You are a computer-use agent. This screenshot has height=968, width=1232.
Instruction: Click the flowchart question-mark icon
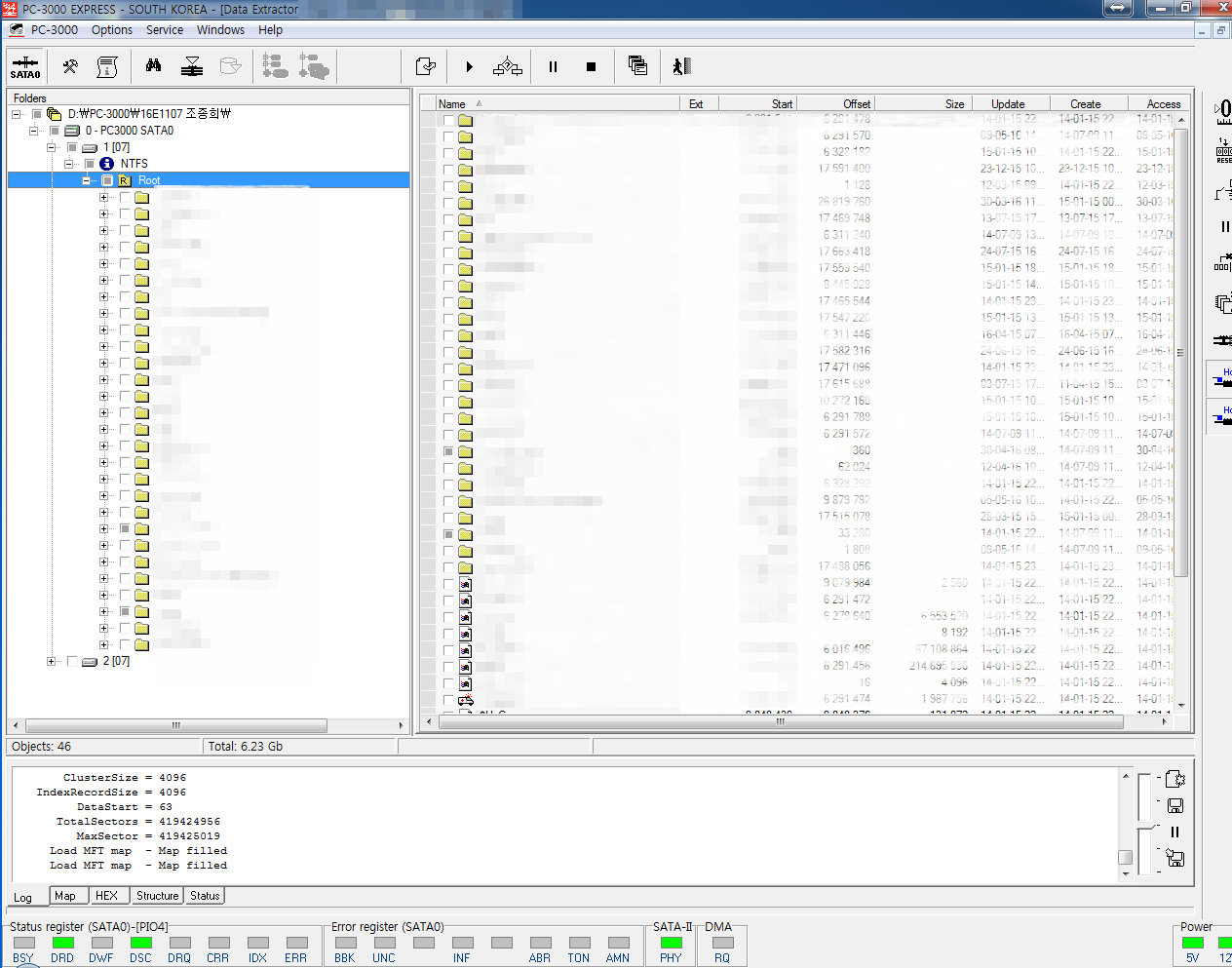pos(508,66)
